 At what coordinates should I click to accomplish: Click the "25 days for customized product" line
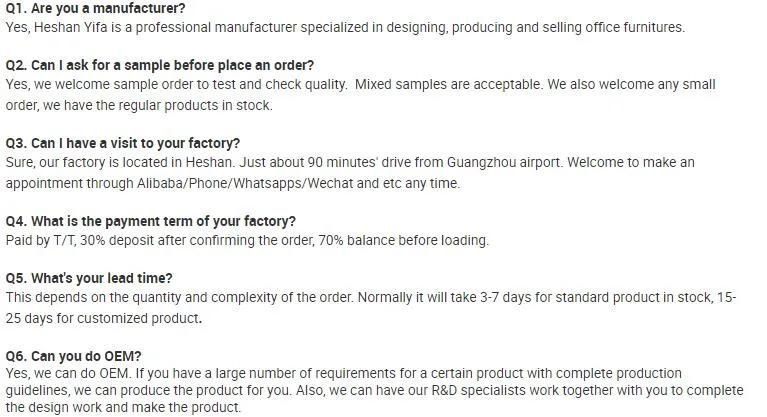point(104,318)
